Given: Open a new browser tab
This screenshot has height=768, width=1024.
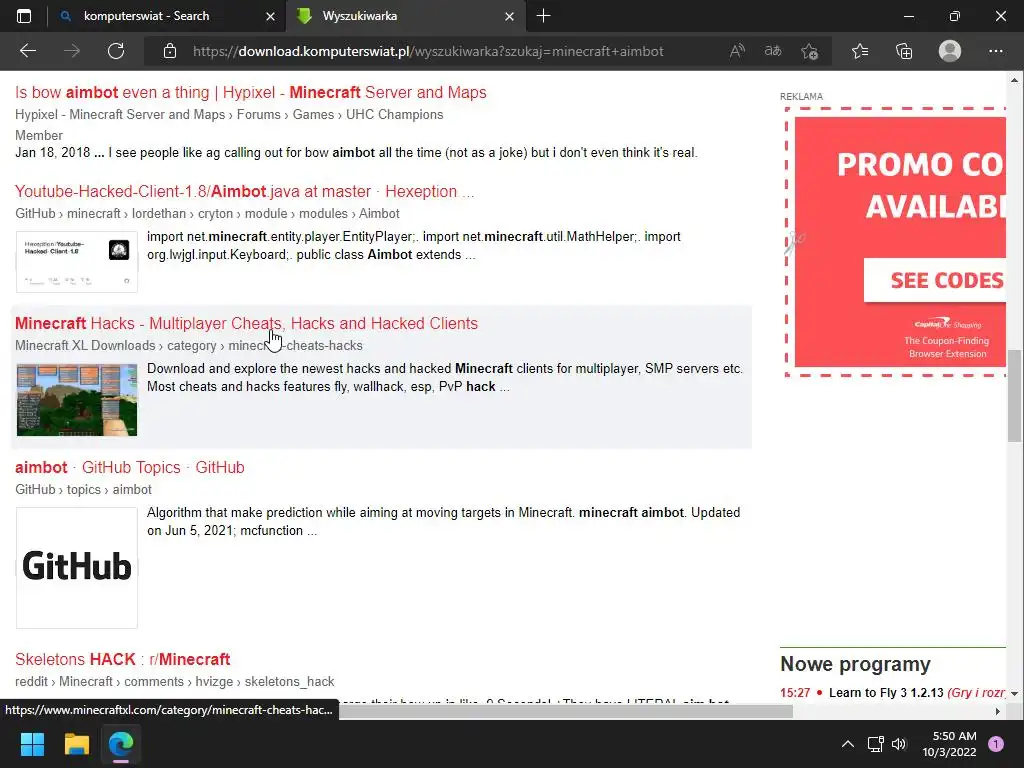Looking at the screenshot, I should point(543,16).
